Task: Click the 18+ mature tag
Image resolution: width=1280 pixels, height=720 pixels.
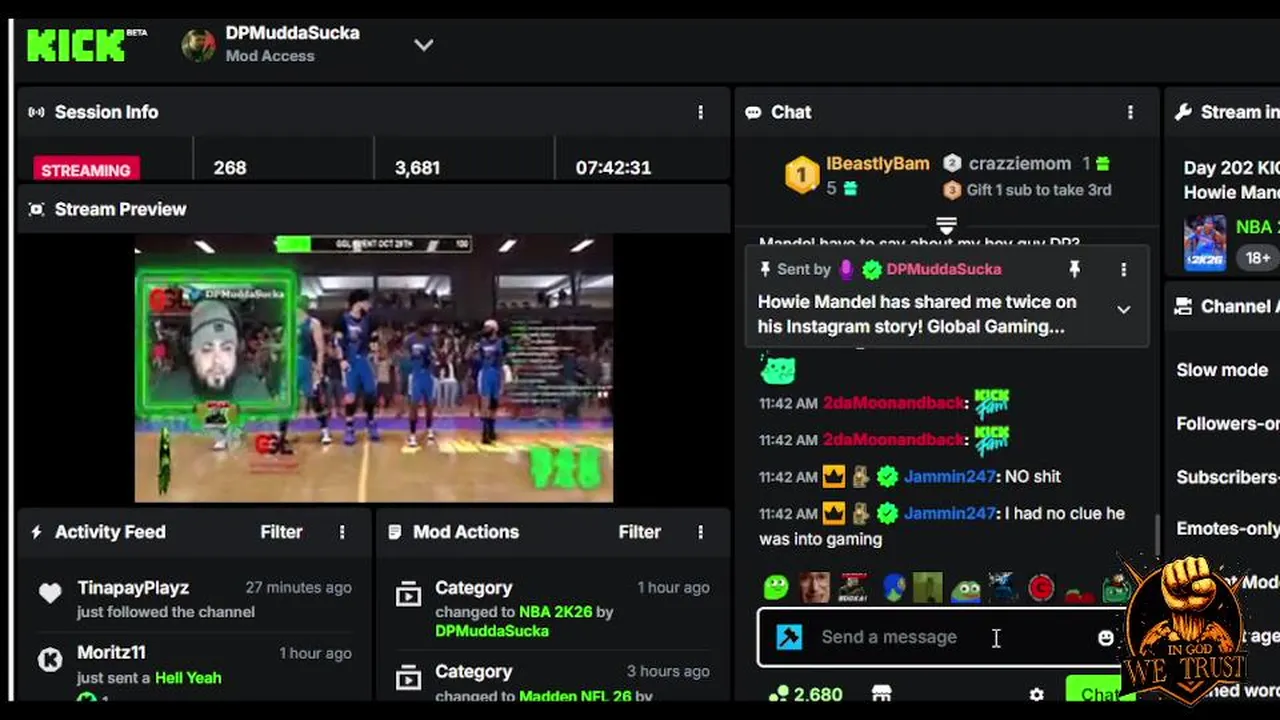Action: click(1257, 257)
